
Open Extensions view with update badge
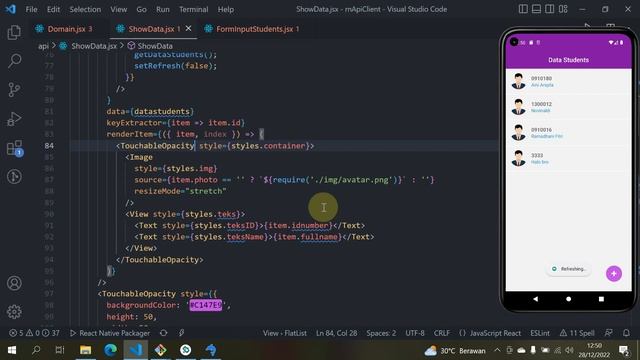(x=15, y=148)
